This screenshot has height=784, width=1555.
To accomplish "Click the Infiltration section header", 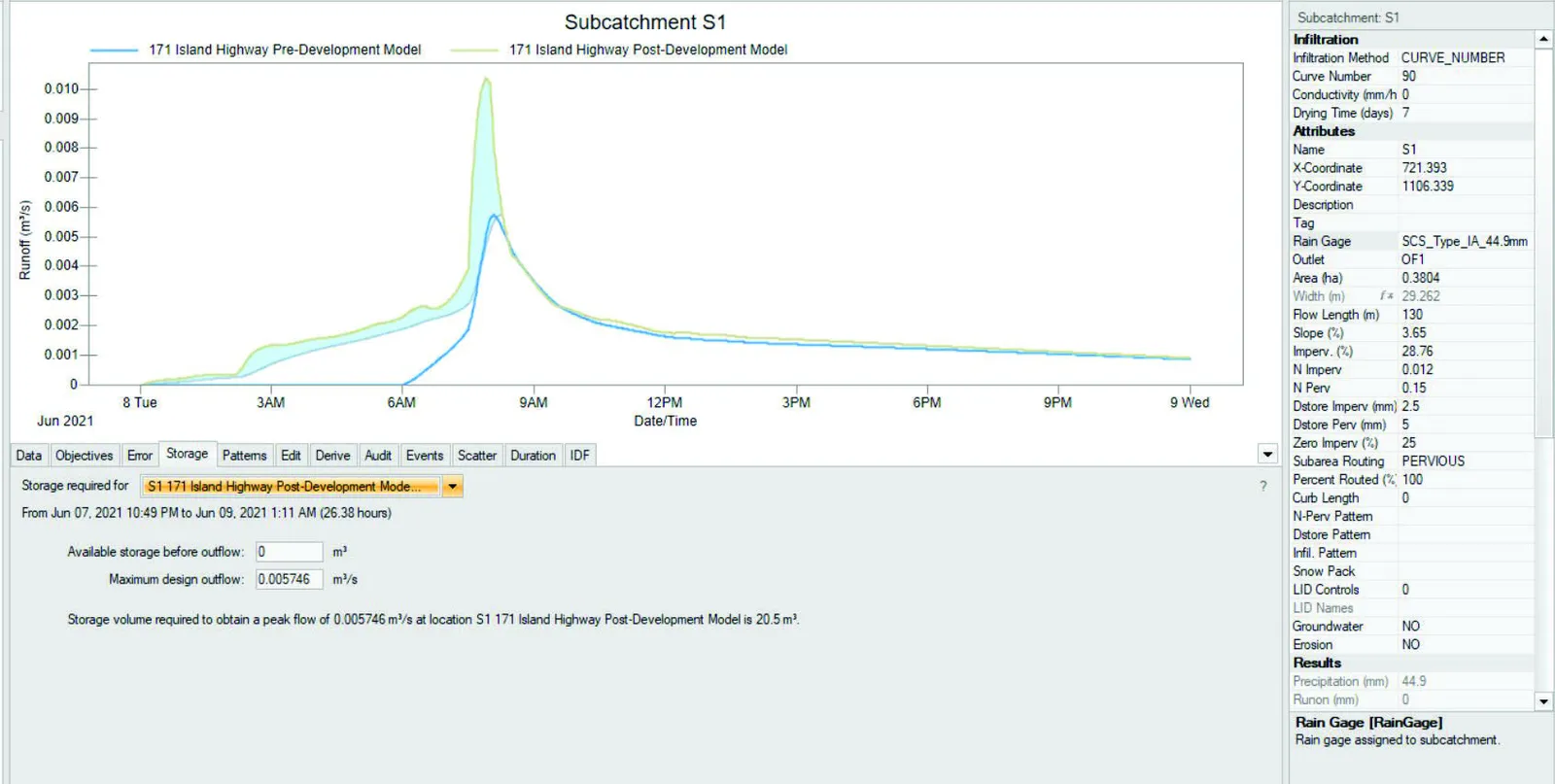I will click(1326, 40).
